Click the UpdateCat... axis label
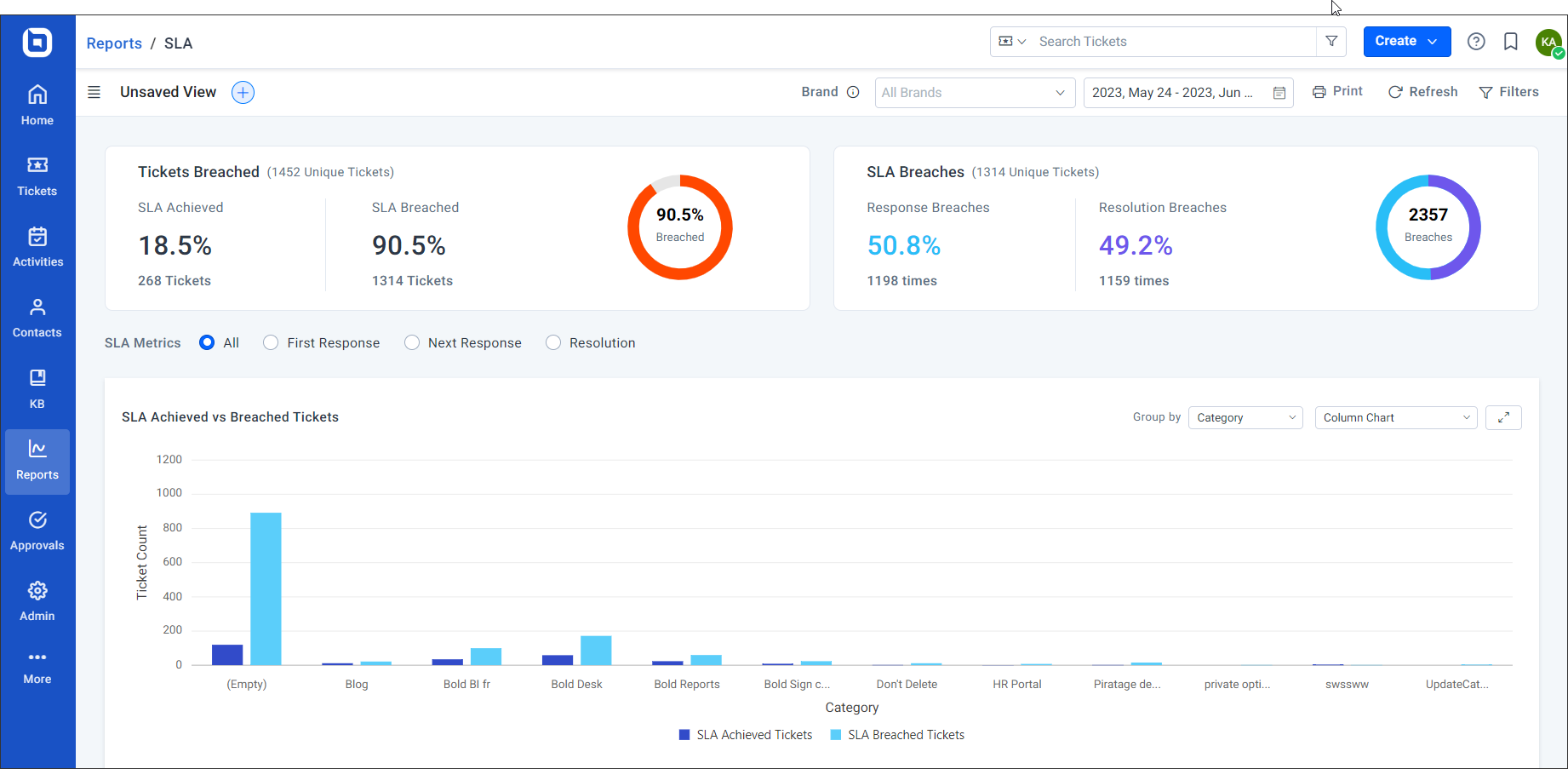Screen dimensions: 1568x769 tap(1457, 684)
